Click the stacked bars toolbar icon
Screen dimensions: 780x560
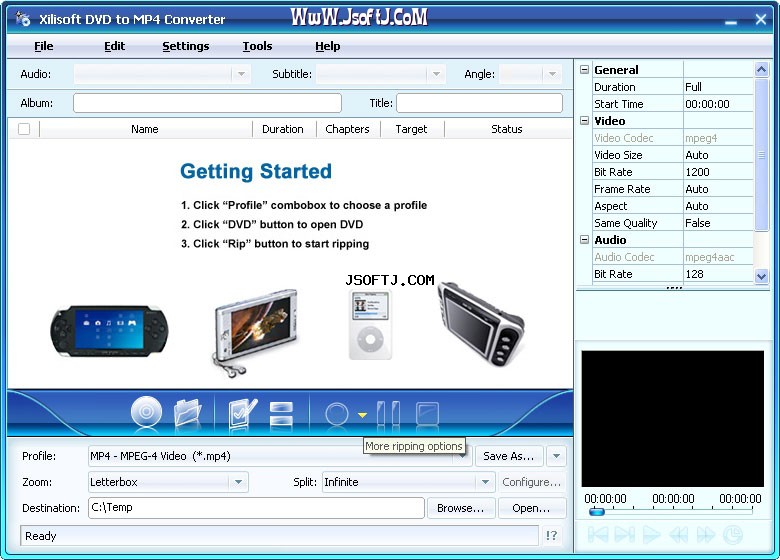pos(281,413)
